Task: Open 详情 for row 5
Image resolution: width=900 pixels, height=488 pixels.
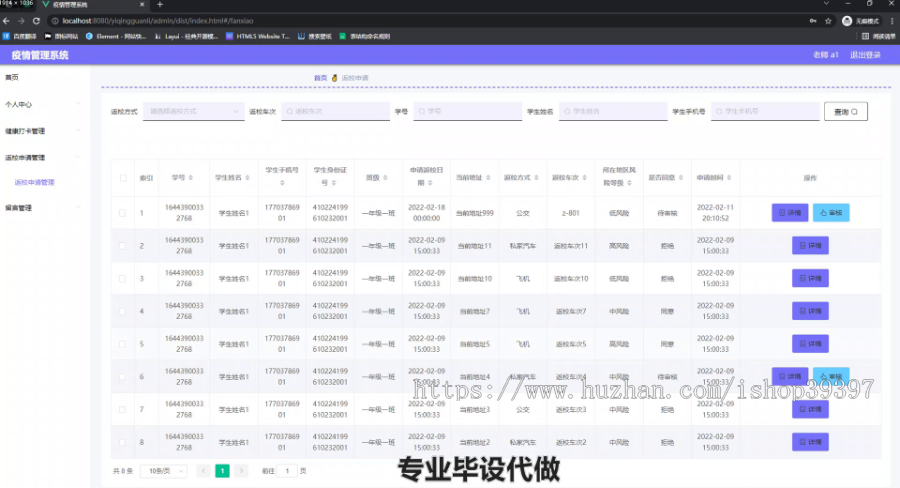Action: (x=810, y=344)
